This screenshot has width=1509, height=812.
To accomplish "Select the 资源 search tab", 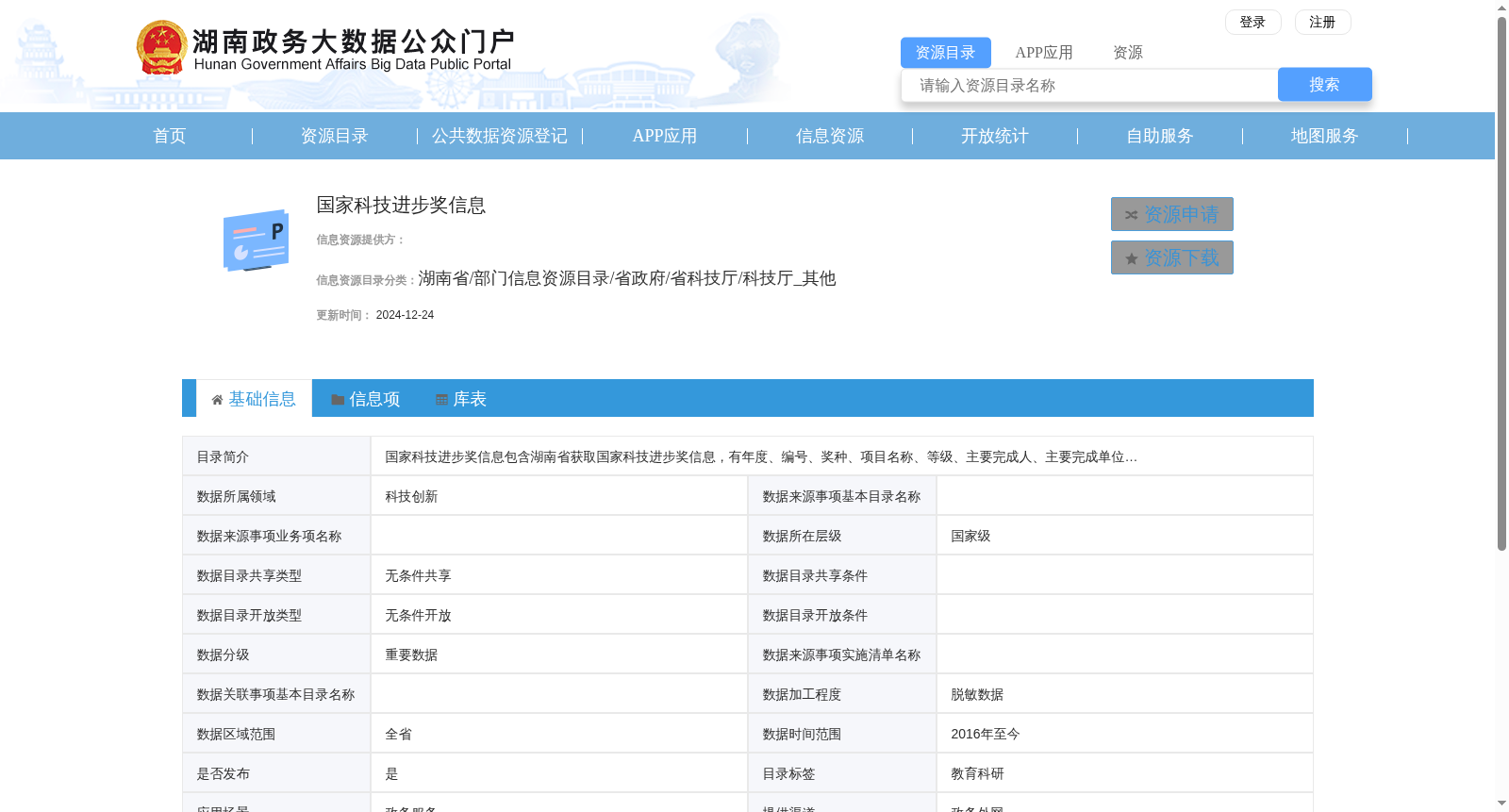I will pos(1128,53).
